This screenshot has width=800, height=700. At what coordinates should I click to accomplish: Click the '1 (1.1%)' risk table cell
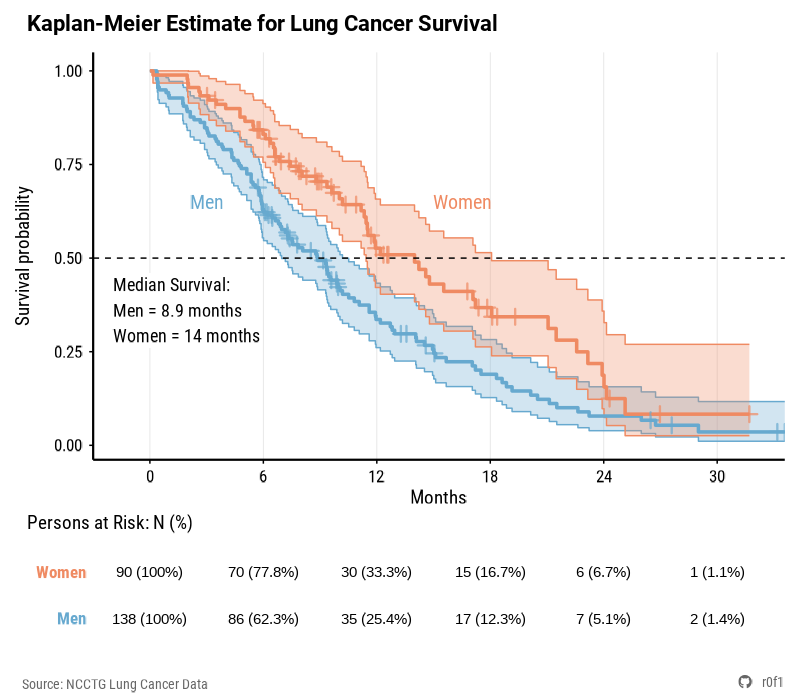point(717,573)
